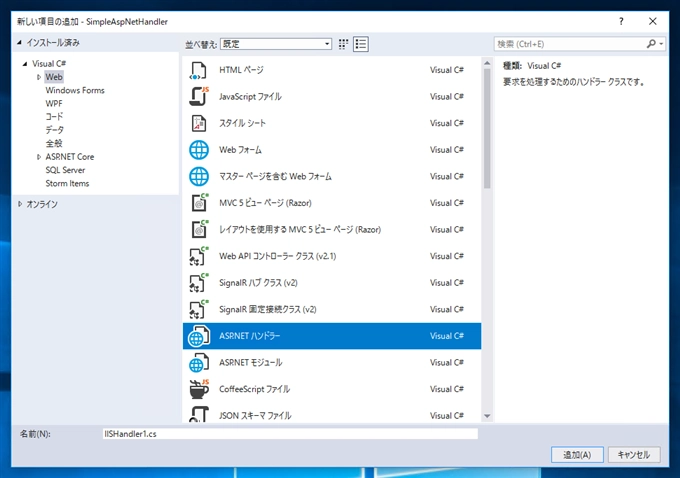
Task: Focus the 名前 file name field
Action: point(290,434)
